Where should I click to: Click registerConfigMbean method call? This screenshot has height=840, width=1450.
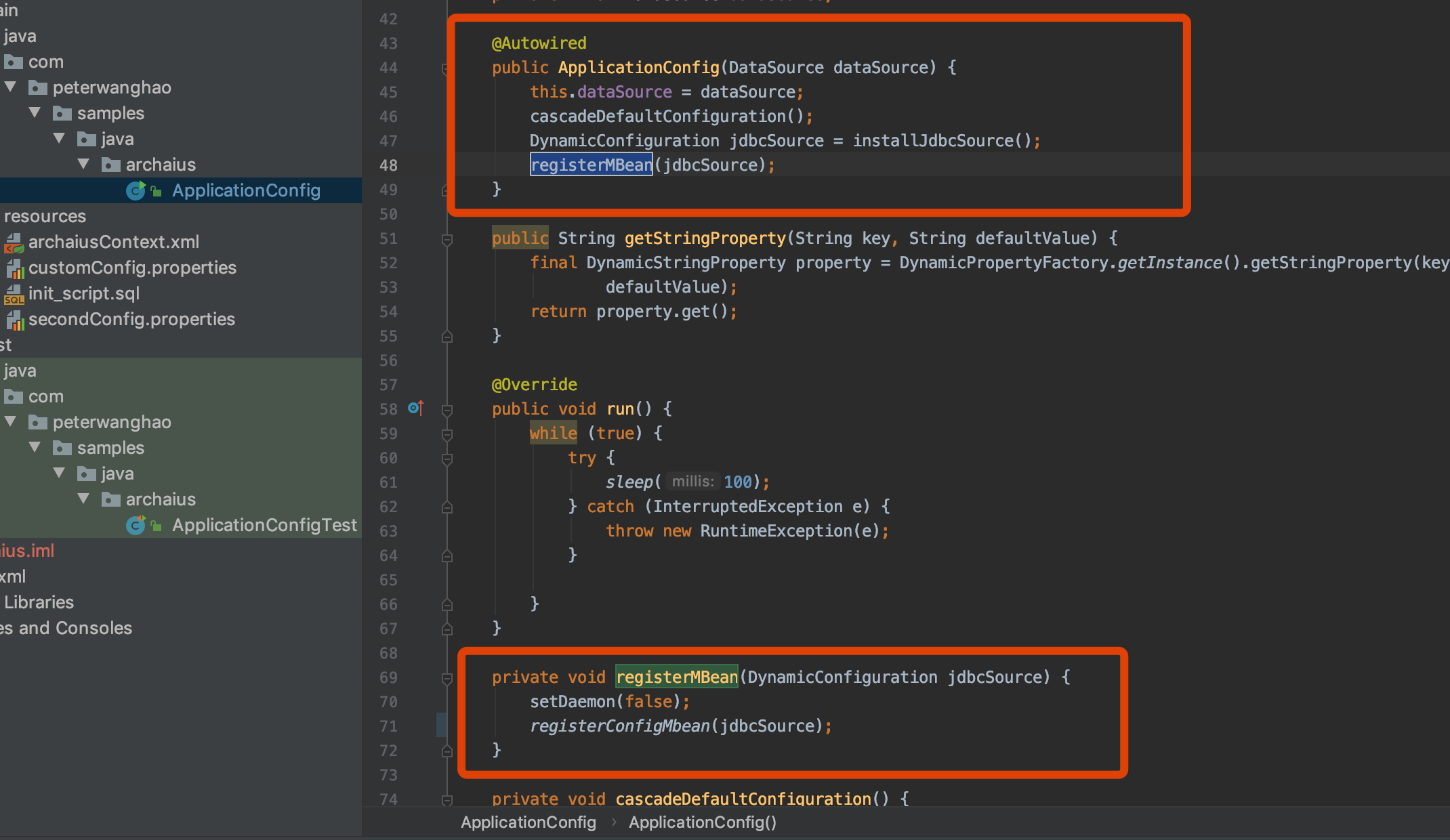pos(619,726)
